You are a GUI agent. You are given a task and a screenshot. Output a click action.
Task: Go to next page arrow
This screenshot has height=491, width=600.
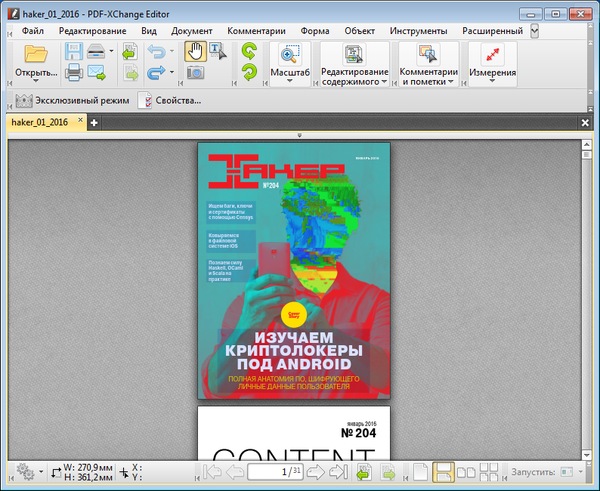(x=314, y=471)
